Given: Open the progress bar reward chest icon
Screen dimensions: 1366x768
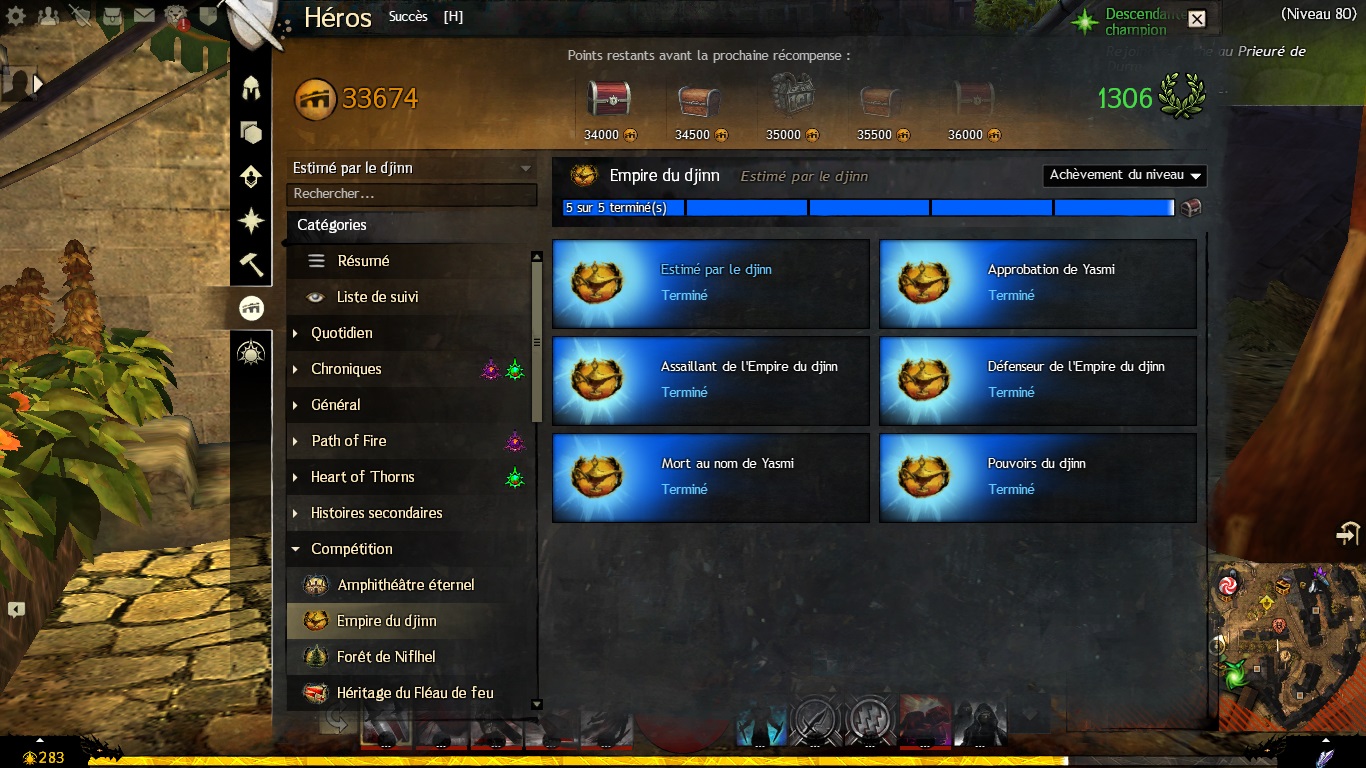Looking at the screenshot, I should click(1190, 208).
